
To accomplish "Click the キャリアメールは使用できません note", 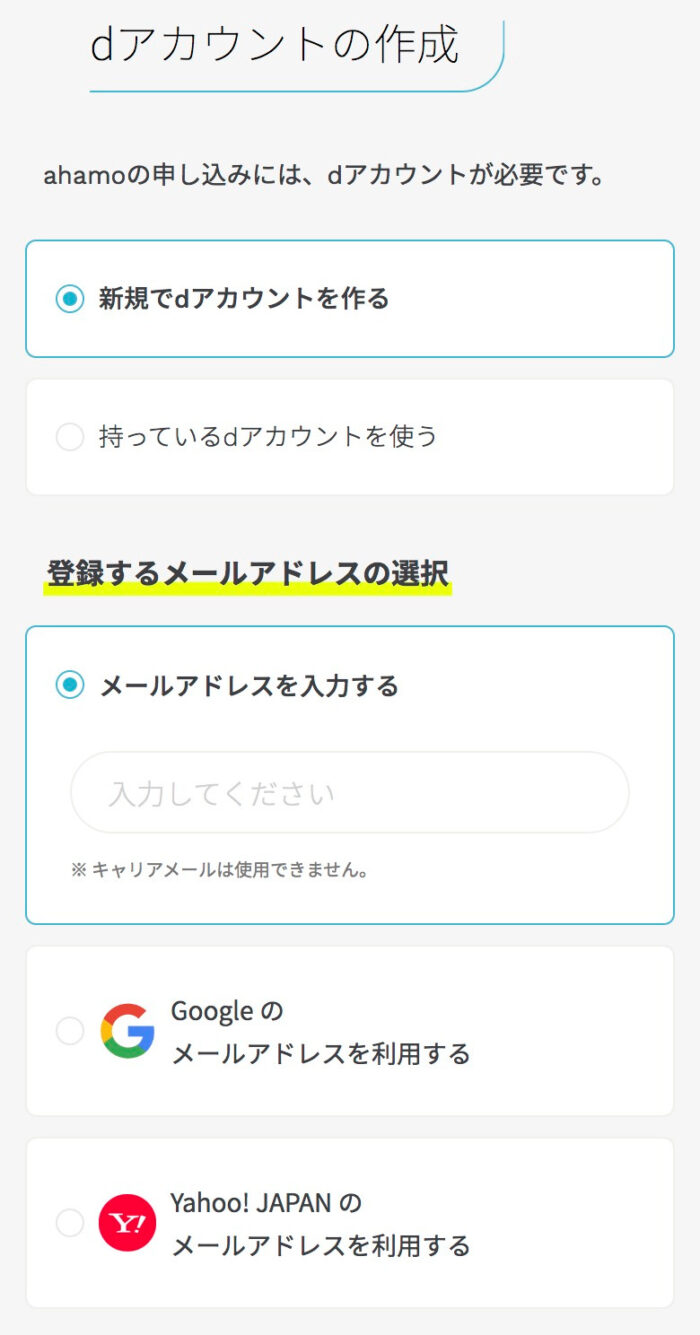I will coord(230,870).
